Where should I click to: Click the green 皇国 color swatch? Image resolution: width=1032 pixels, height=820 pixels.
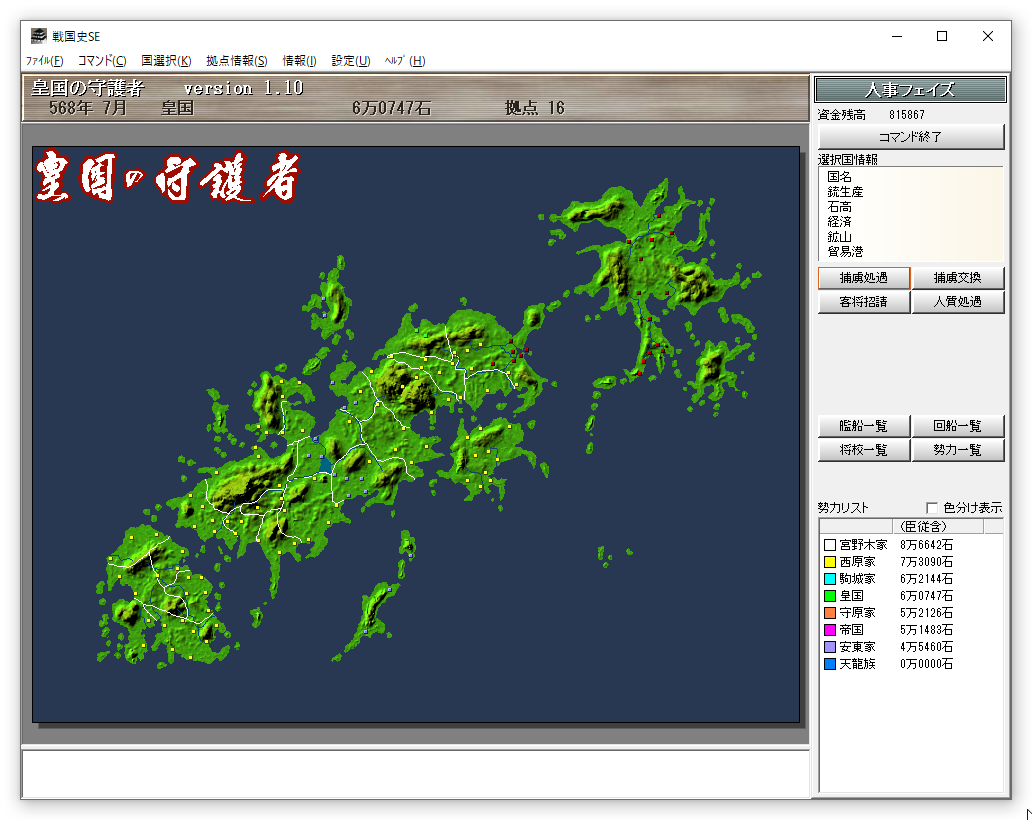(829, 596)
